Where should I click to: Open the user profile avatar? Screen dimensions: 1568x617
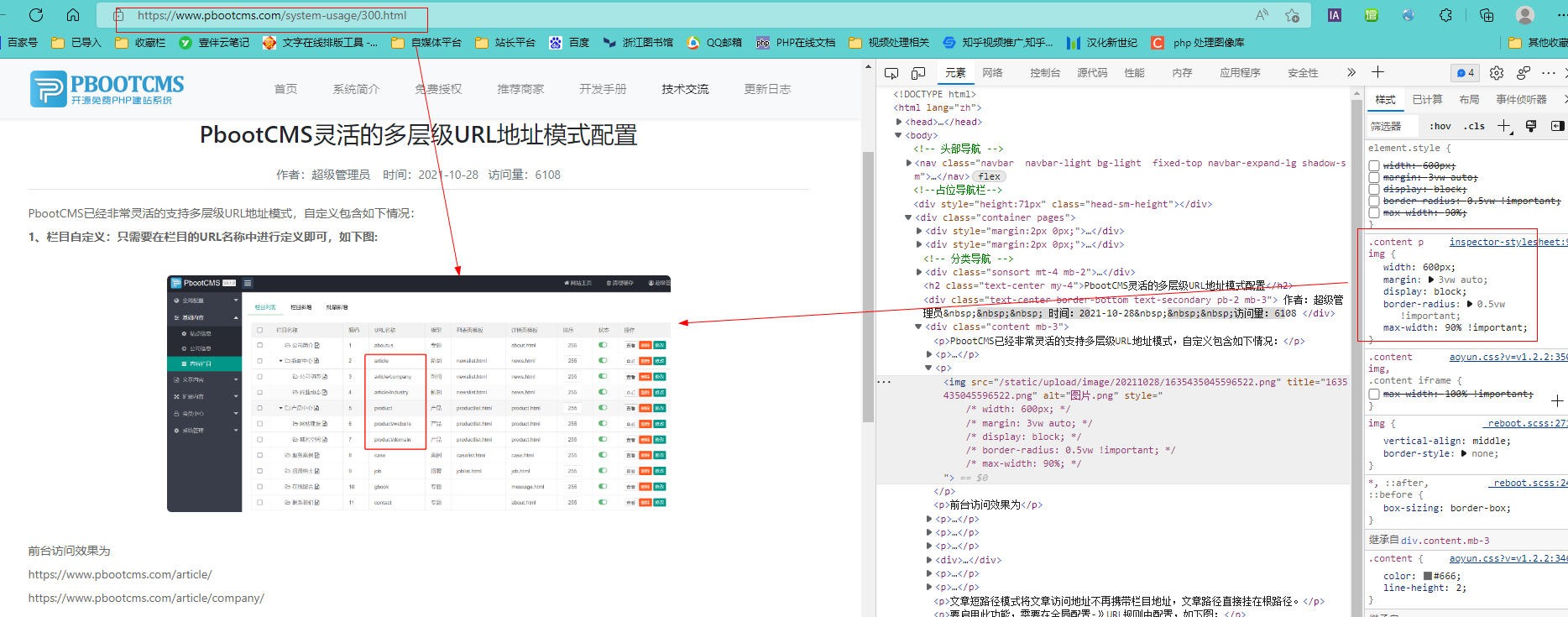[x=1525, y=15]
